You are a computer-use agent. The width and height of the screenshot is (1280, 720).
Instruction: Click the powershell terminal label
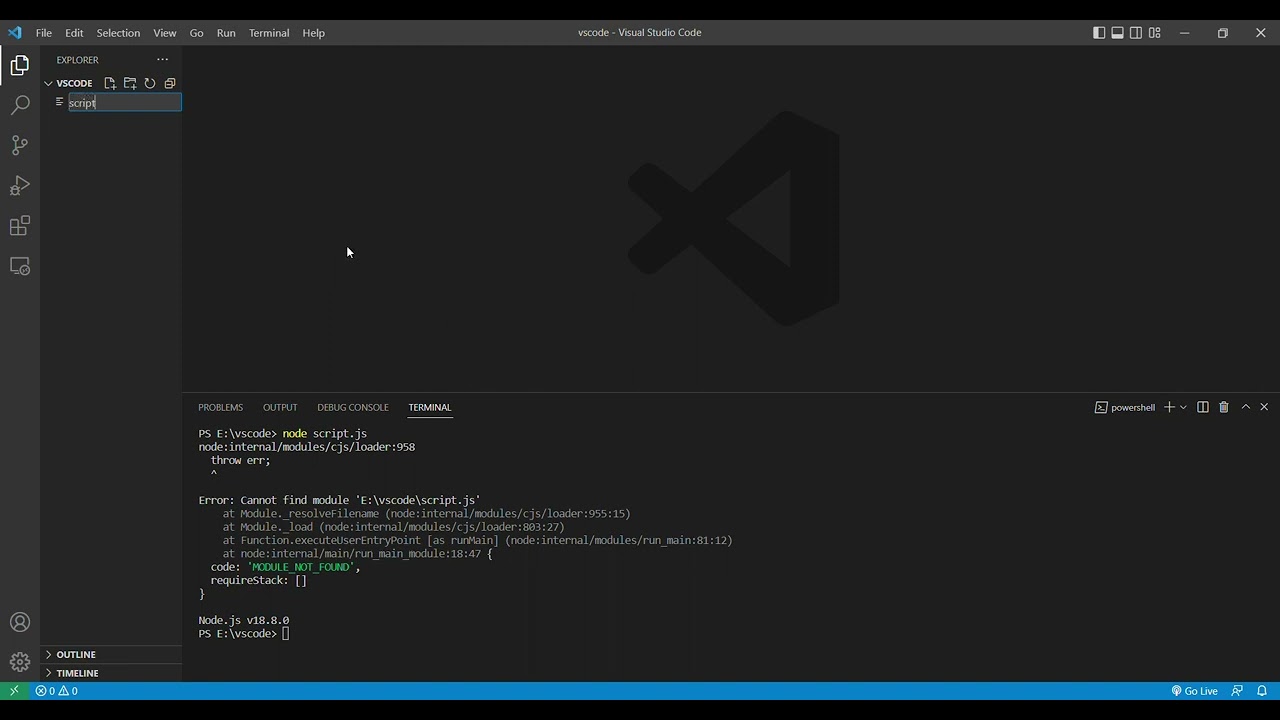coord(1125,407)
